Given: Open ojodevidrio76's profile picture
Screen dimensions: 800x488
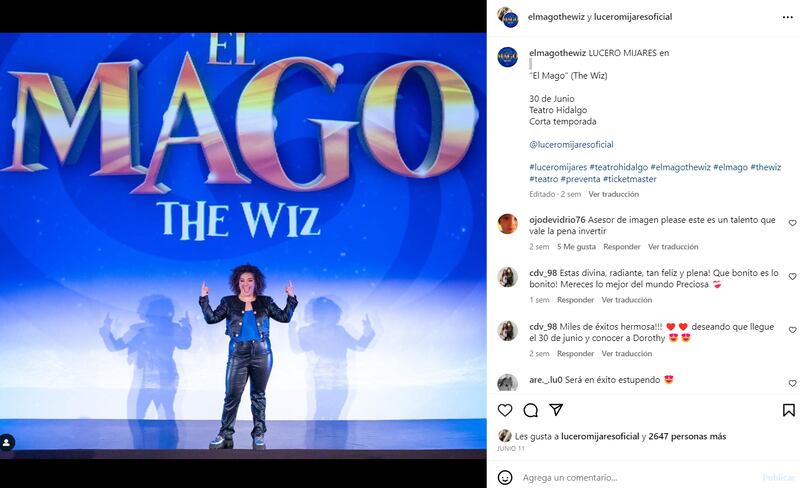Looking at the screenshot, I should pos(508,224).
